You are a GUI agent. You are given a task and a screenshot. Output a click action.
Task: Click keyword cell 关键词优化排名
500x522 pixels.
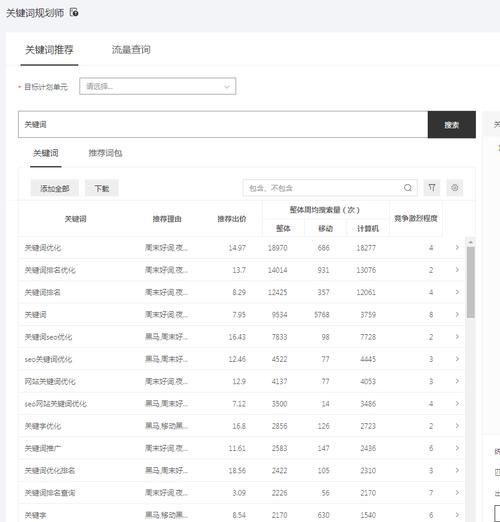[50, 471]
